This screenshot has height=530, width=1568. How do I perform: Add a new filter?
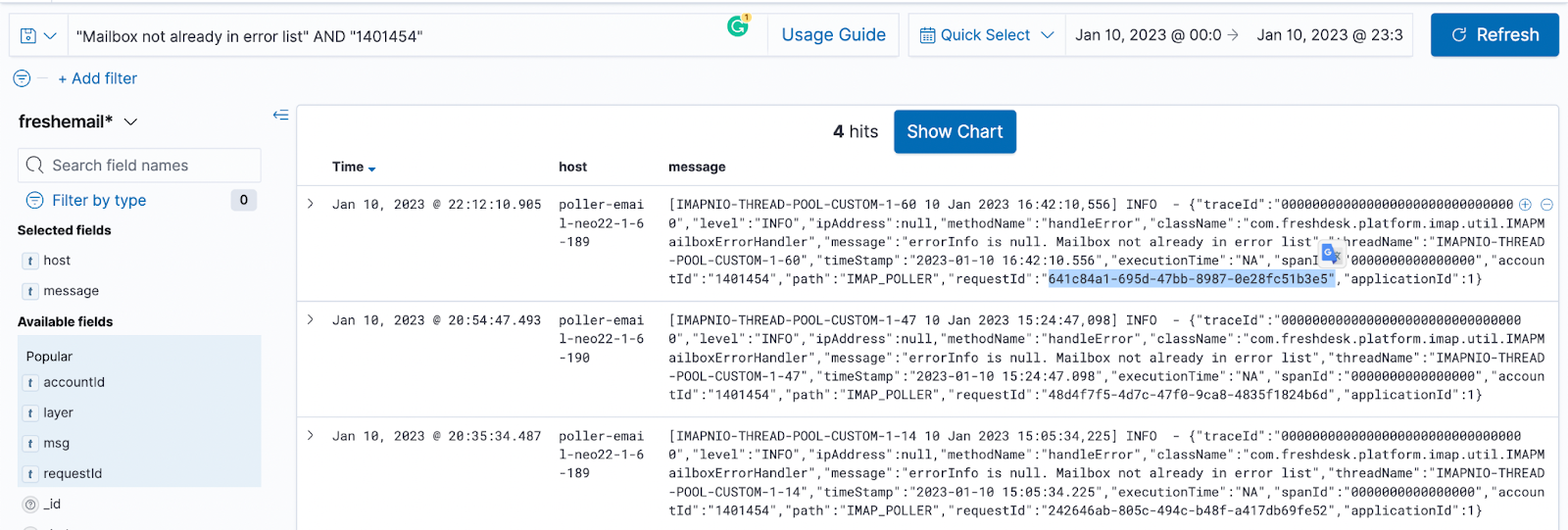97,78
